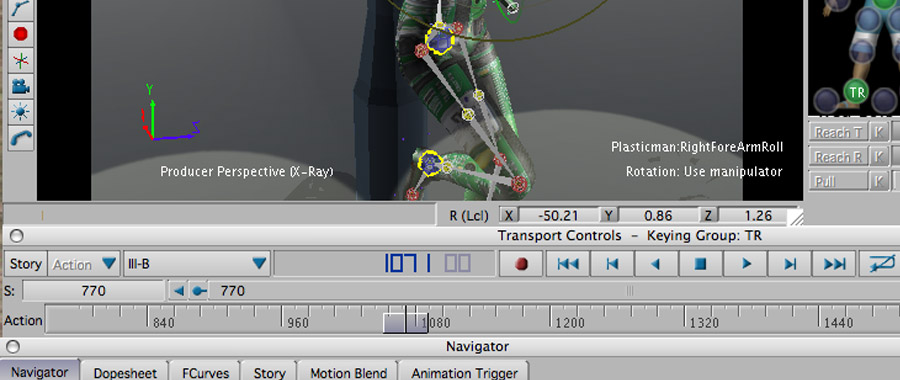Click the red record marker icon in left toolbar
Screen dimensions: 900x380
(21, 34)
